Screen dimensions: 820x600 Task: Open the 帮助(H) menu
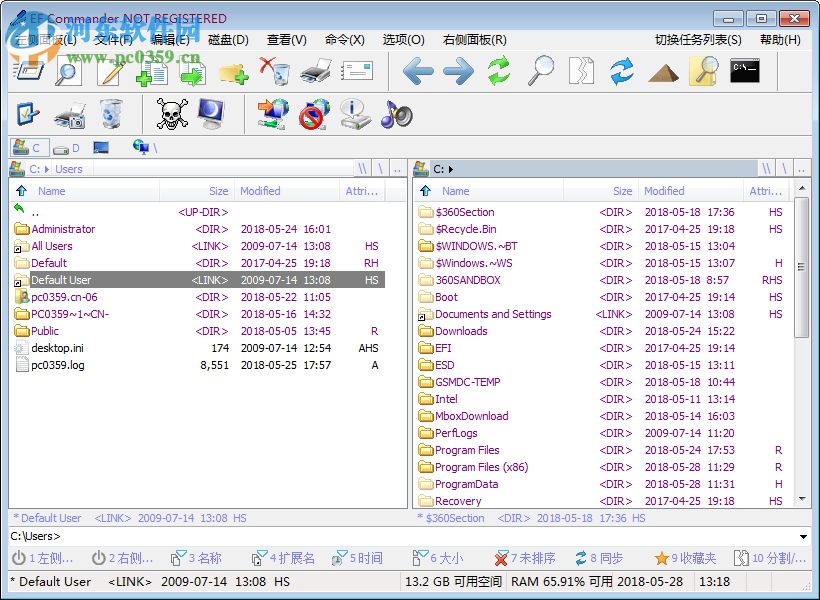click(x=779, y=40)
